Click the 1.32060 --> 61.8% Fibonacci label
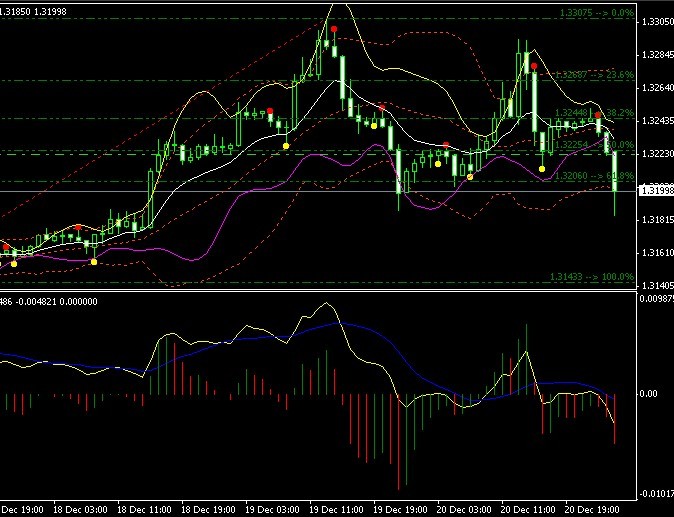Screen dimensions: 674x517 tap(594, 175)
